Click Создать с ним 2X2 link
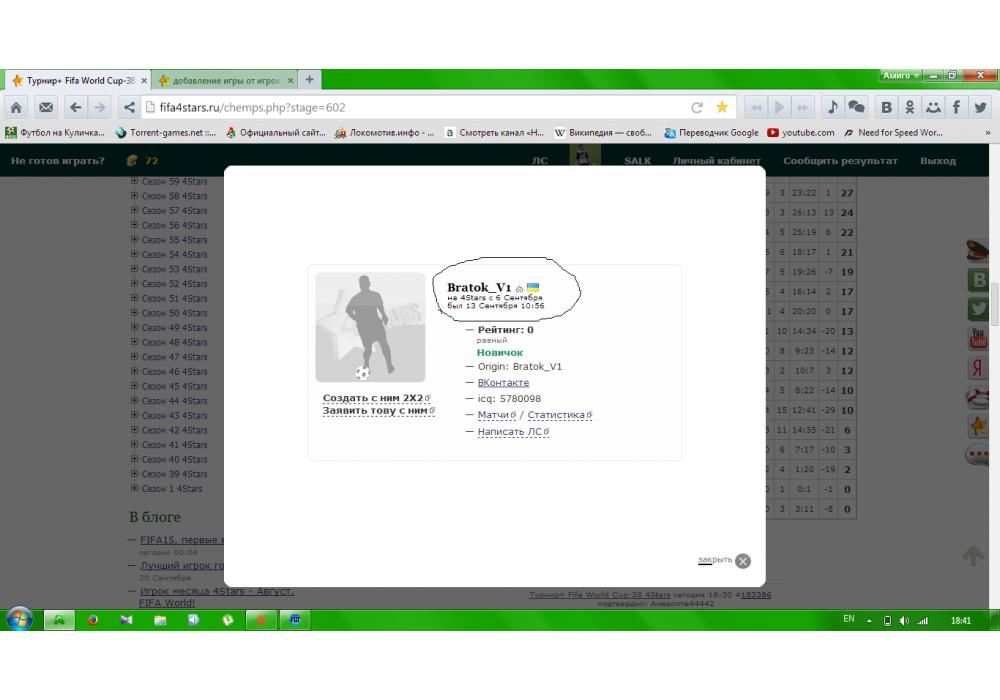1000x700 pixels. click(x=373, y=398)
